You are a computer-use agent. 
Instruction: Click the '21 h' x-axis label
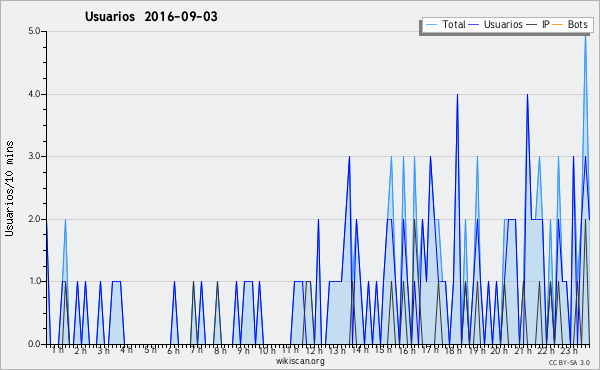click(x=523, y=350)
